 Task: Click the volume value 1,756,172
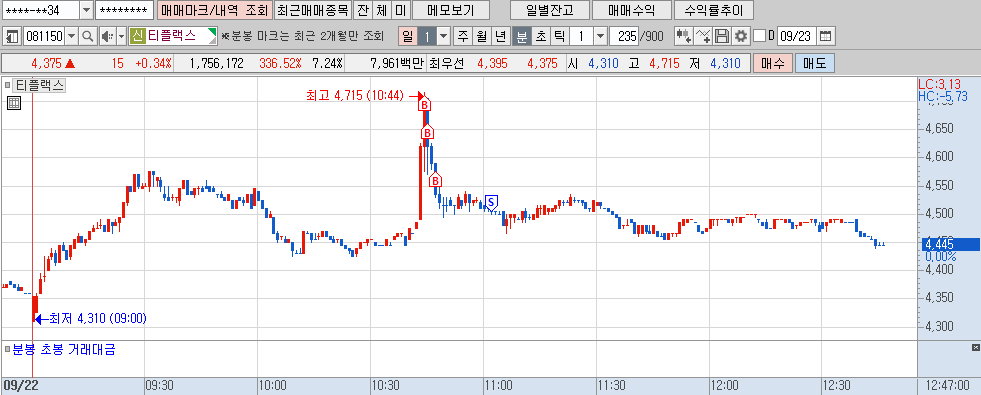tap(216, 63)
